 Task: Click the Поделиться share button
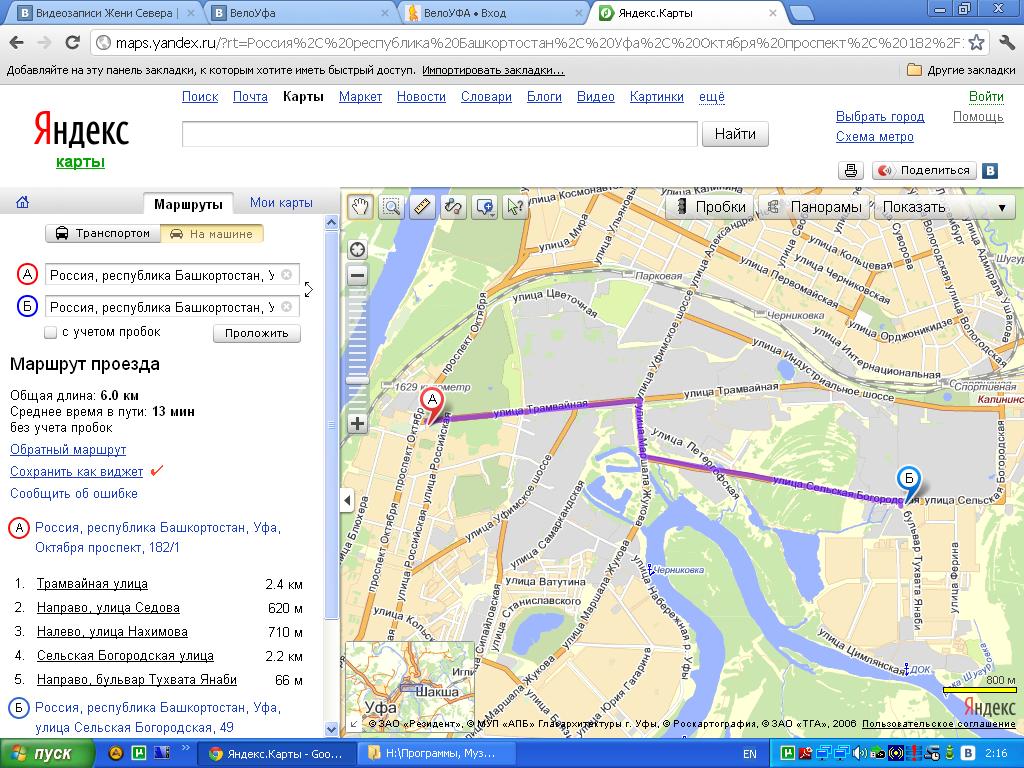pyautogui.click(x=925, y=170)
